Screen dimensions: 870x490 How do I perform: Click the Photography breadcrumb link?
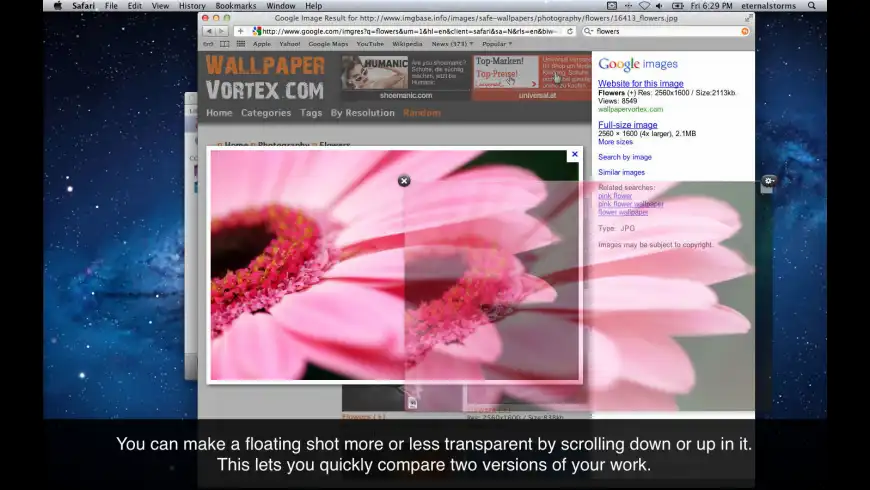point(284,145)
